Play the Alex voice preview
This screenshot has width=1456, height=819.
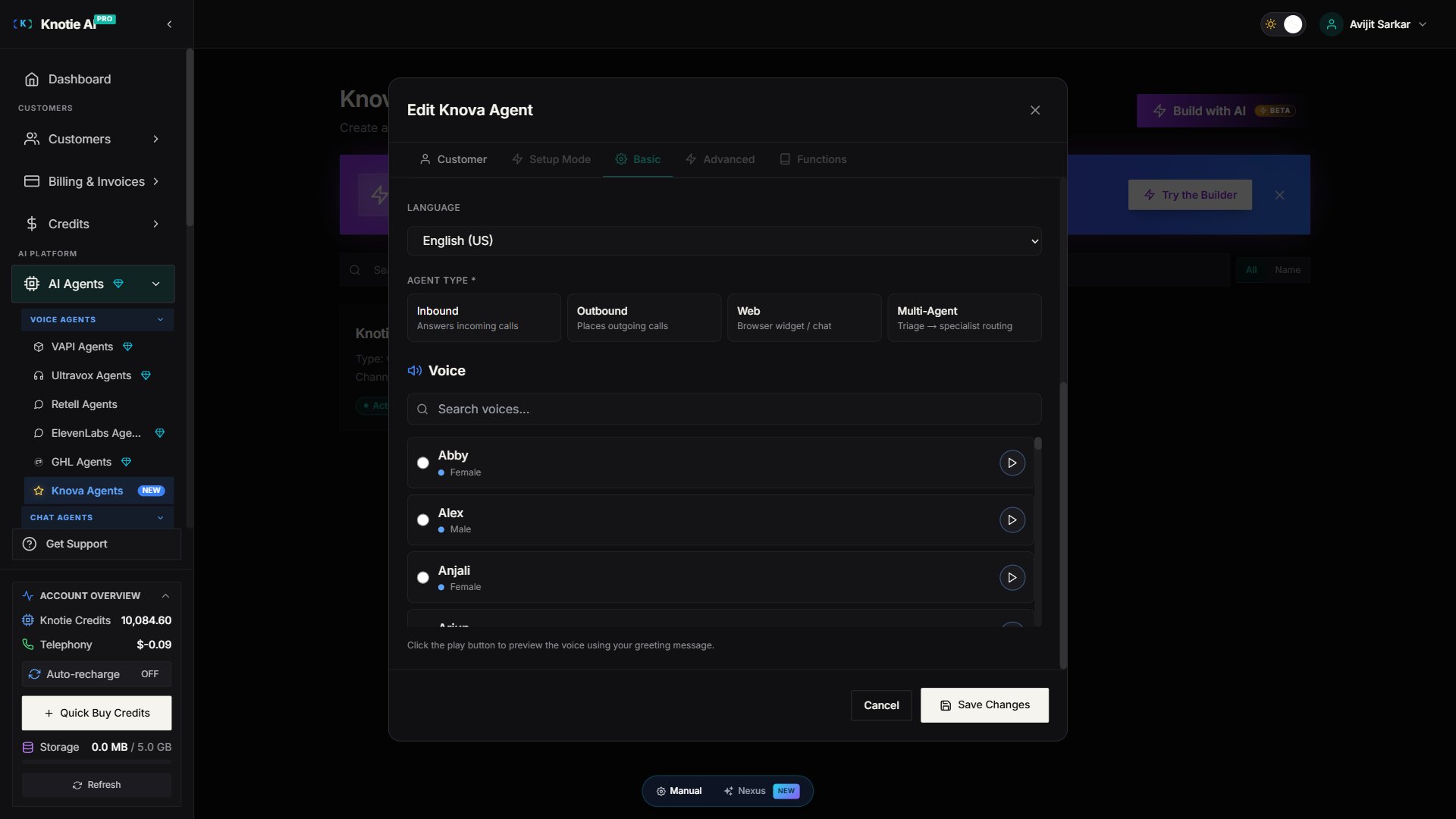(1012, 520)
